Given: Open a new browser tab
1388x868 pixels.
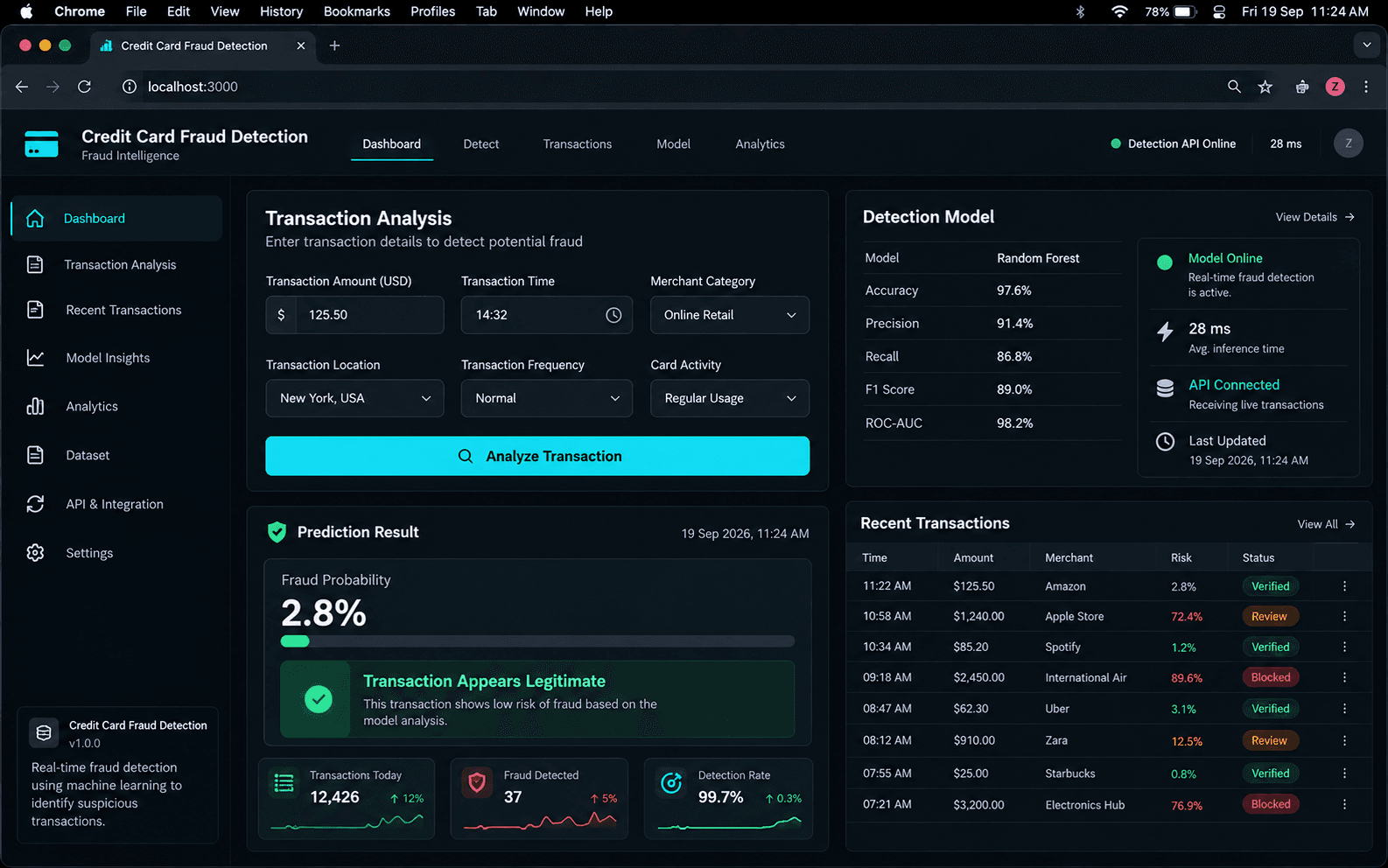Looking at the screenshot, I should (x=334, y=45).
